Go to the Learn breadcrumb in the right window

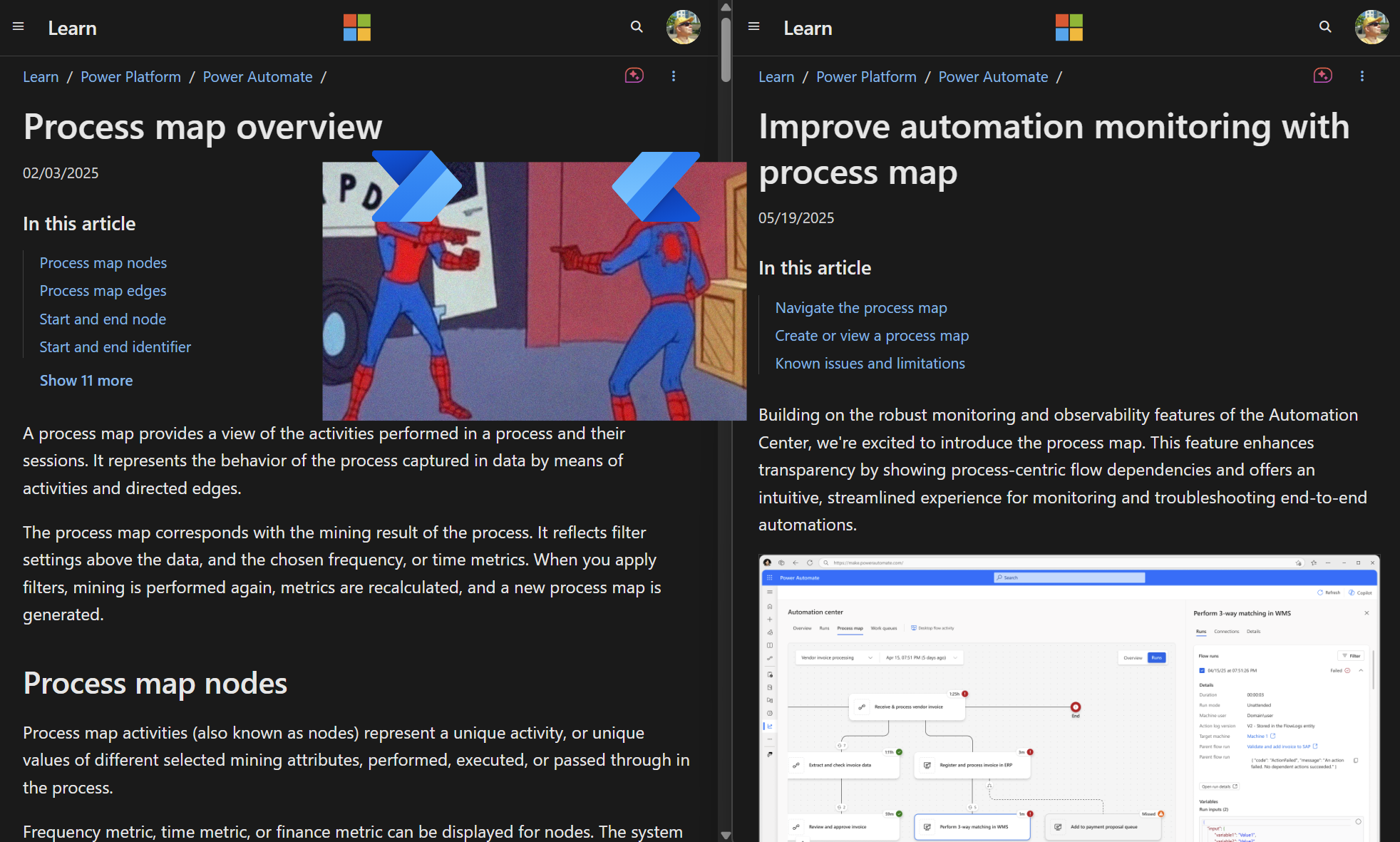776,77
